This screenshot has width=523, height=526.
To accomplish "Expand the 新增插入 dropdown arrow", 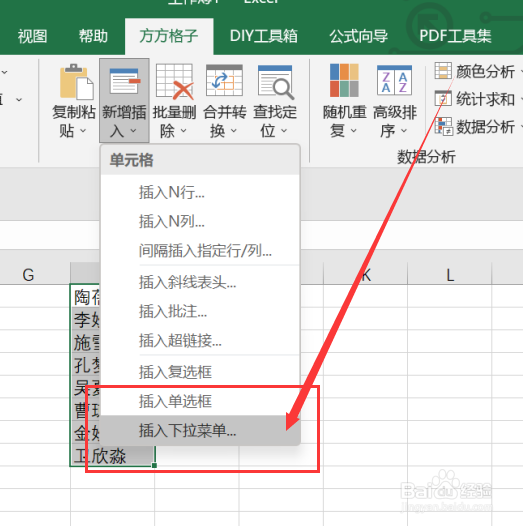I will [133, 130].
